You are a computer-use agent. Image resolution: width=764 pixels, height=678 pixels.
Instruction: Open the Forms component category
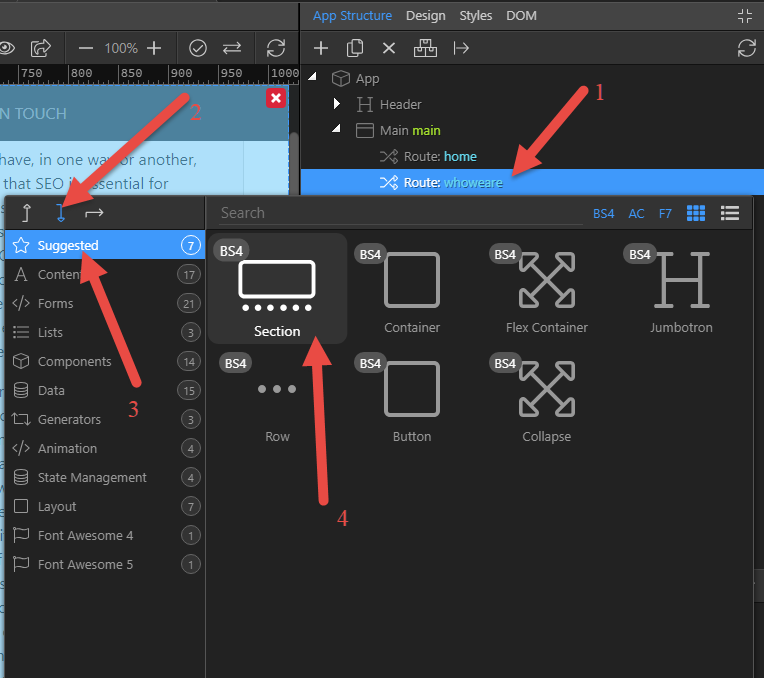[56, 303]
